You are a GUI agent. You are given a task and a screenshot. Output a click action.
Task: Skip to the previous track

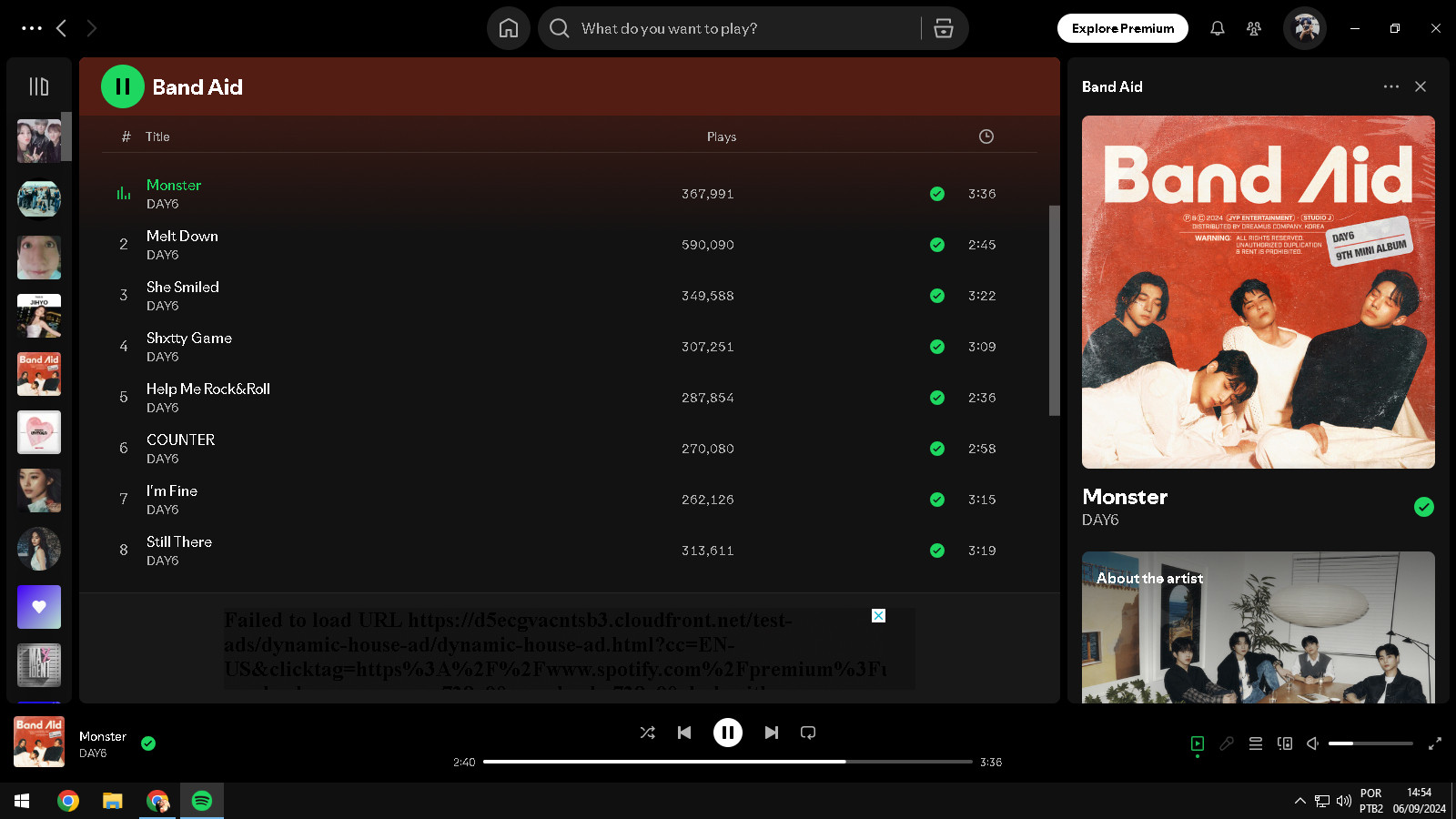coord(684,733)
